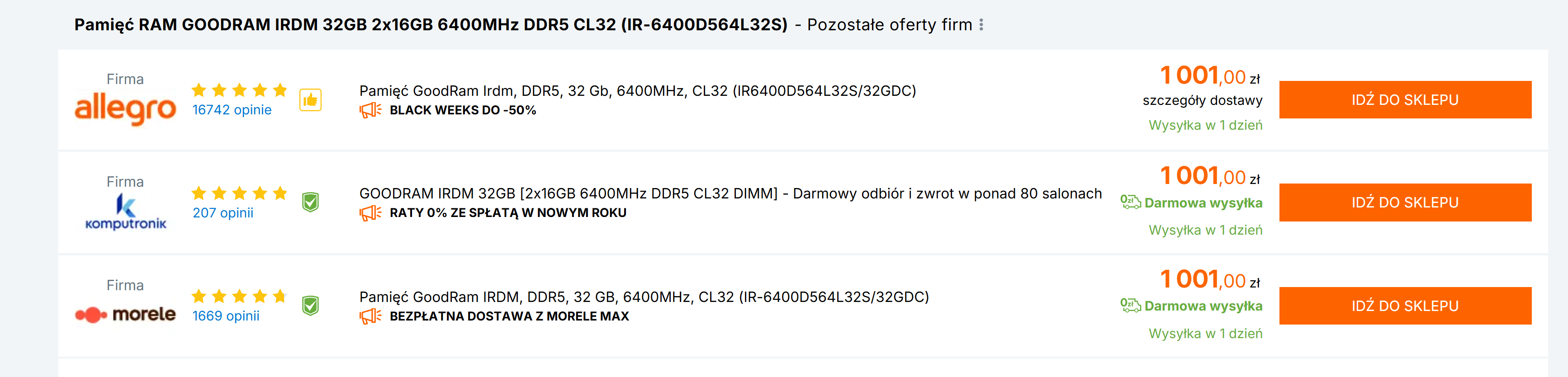Open the 16742 opinie reviews for Allegro
The height and width of the screenshot is (377, 1568).
tap(232, 110)
